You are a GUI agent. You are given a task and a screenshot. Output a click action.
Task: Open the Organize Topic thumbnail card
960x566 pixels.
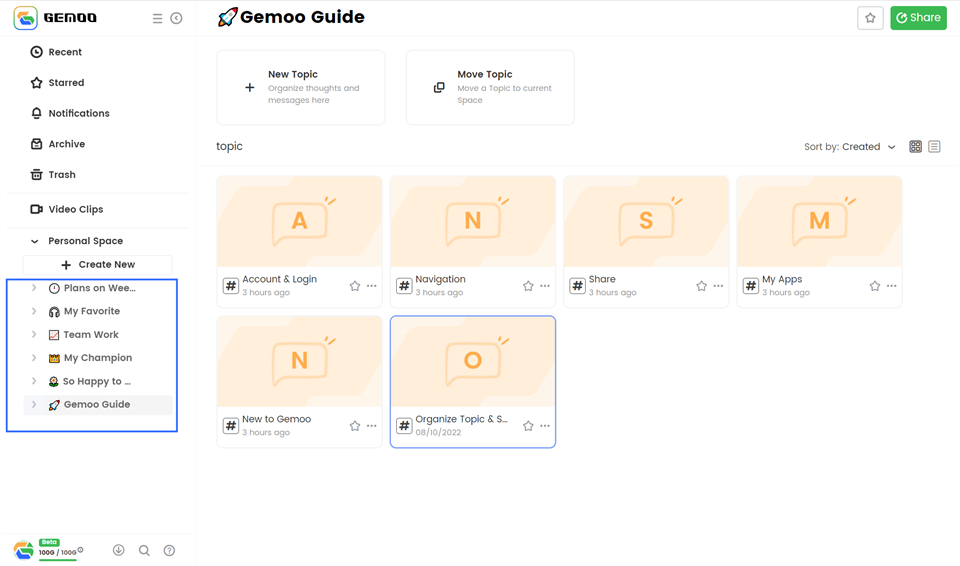click(x=473, y=361)
